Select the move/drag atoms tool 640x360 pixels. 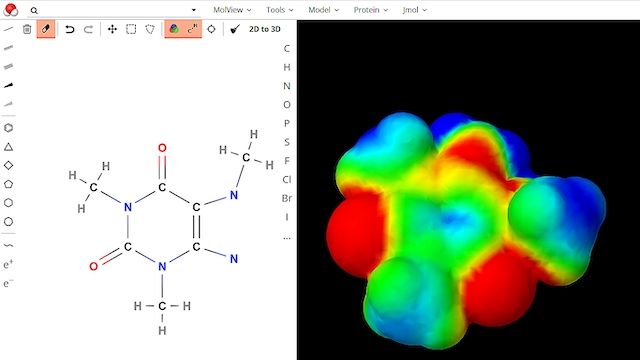pos(112,29)
